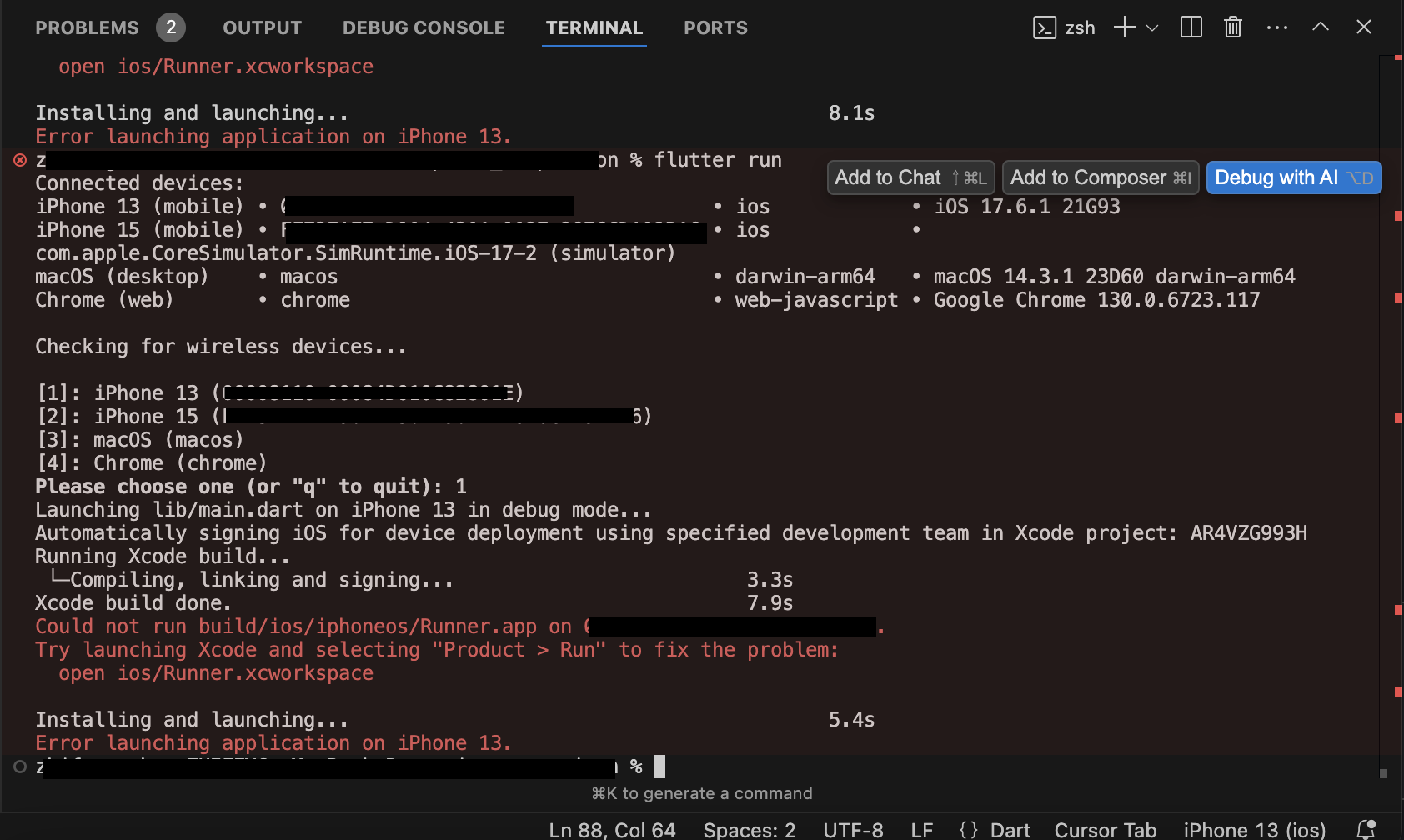Click Add to Composer button
The image size is (1404, 840).
(x=1101, y=177)
